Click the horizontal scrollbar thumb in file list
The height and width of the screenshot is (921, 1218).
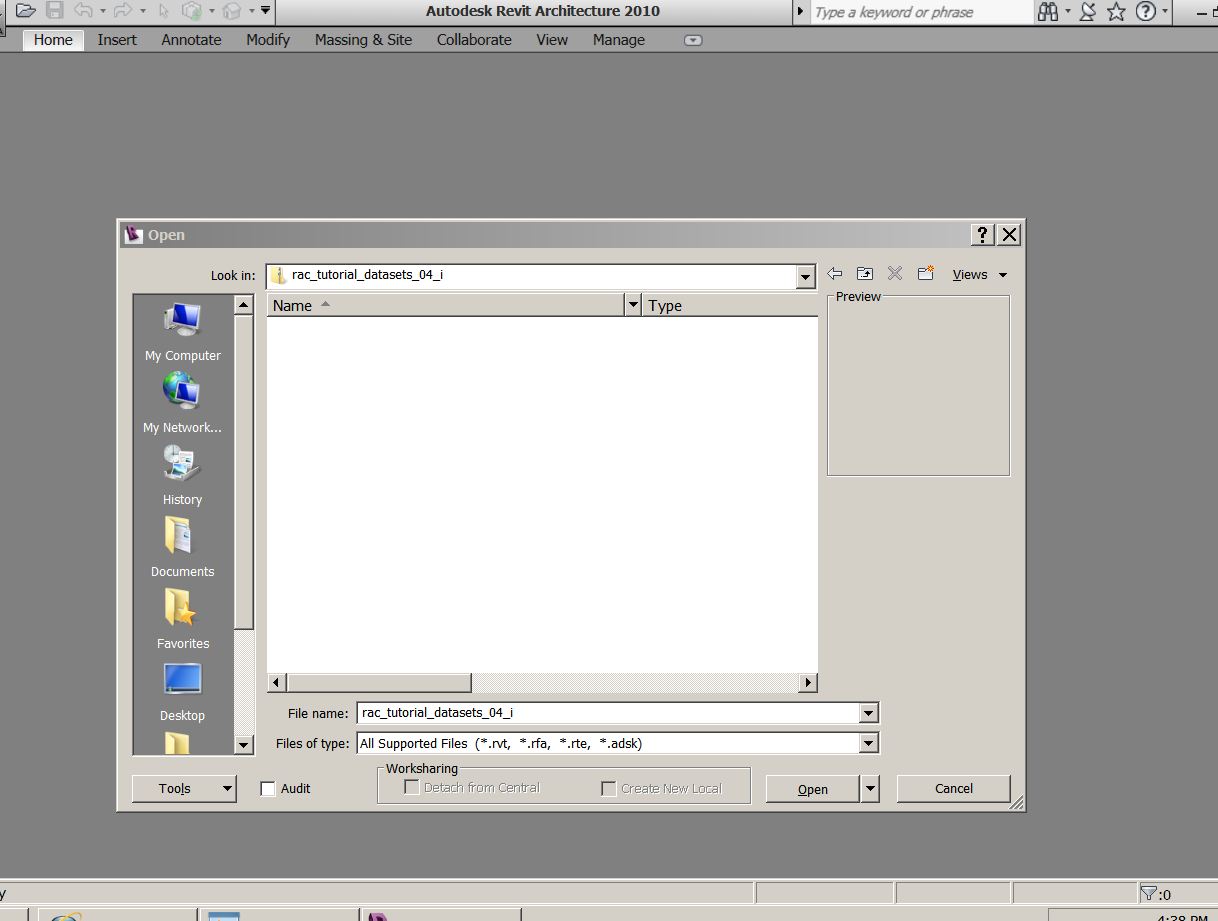tap(379, 683)
